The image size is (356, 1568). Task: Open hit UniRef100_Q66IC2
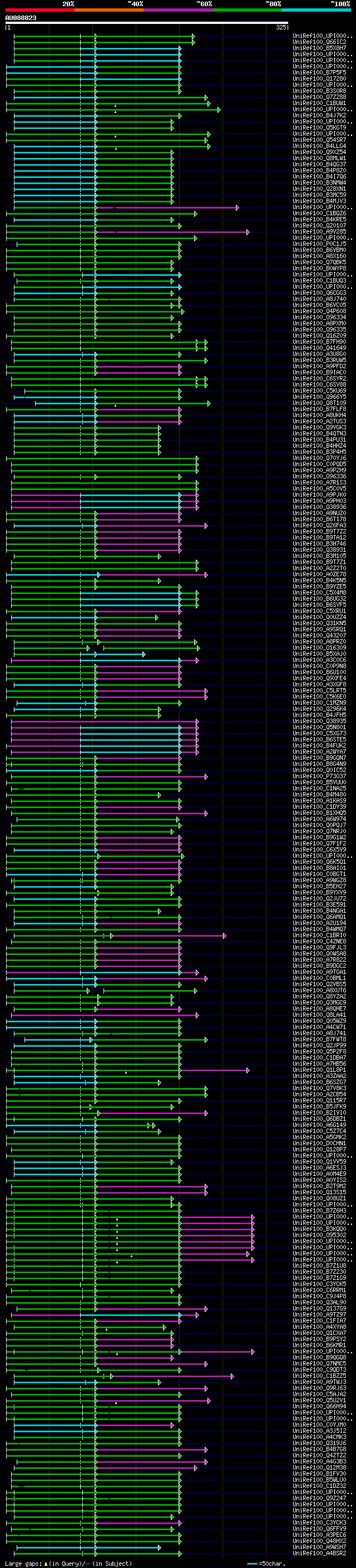tap(319, 42)
